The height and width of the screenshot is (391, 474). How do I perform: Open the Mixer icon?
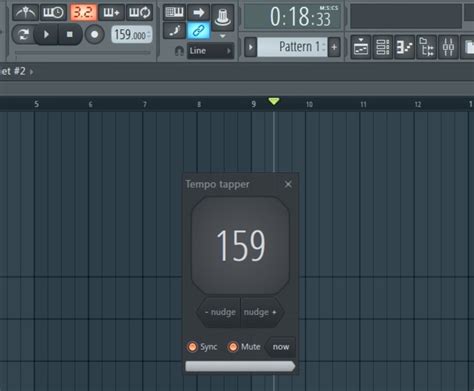pos(448,47)
